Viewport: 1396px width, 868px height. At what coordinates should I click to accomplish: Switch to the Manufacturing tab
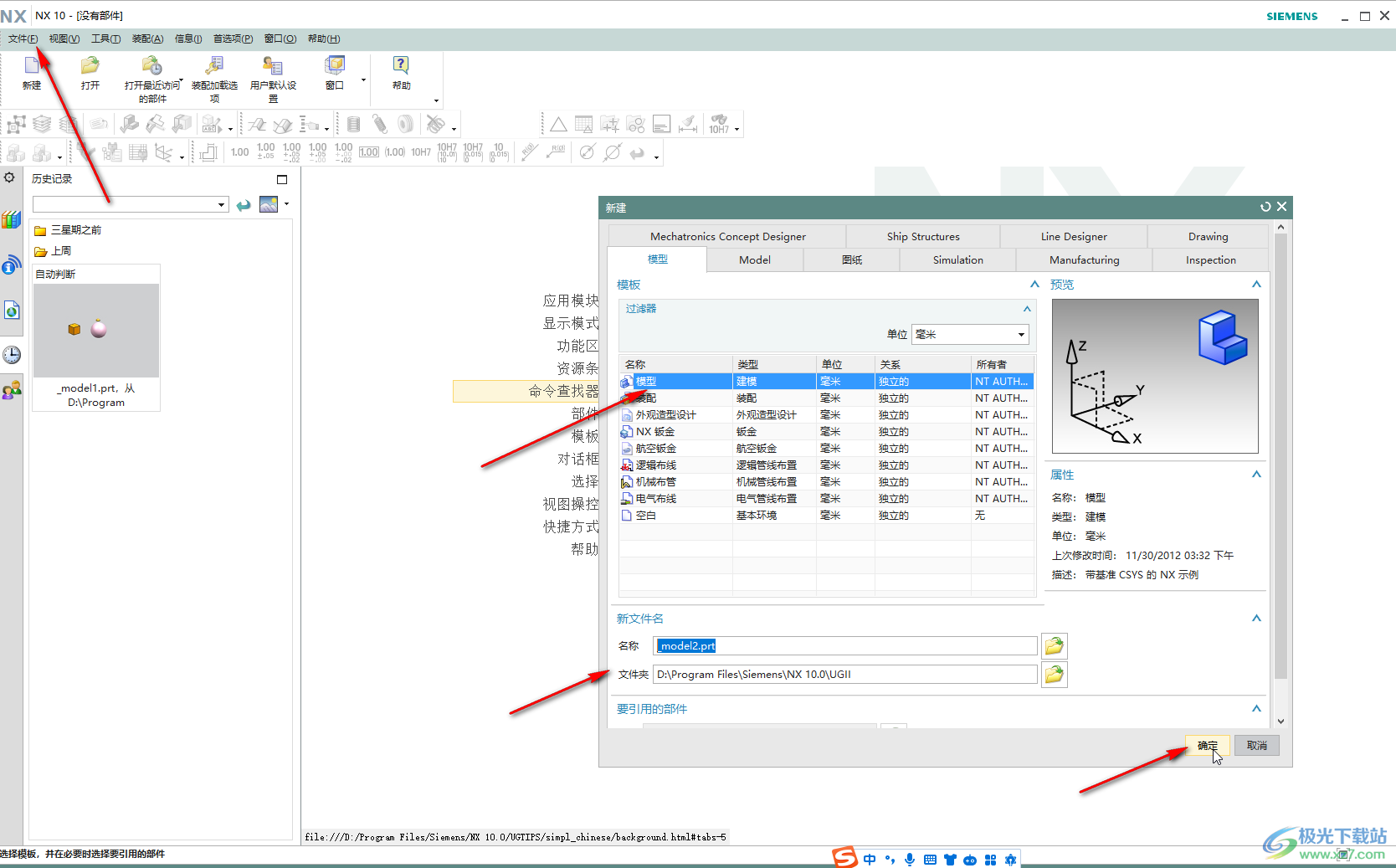1084,260
